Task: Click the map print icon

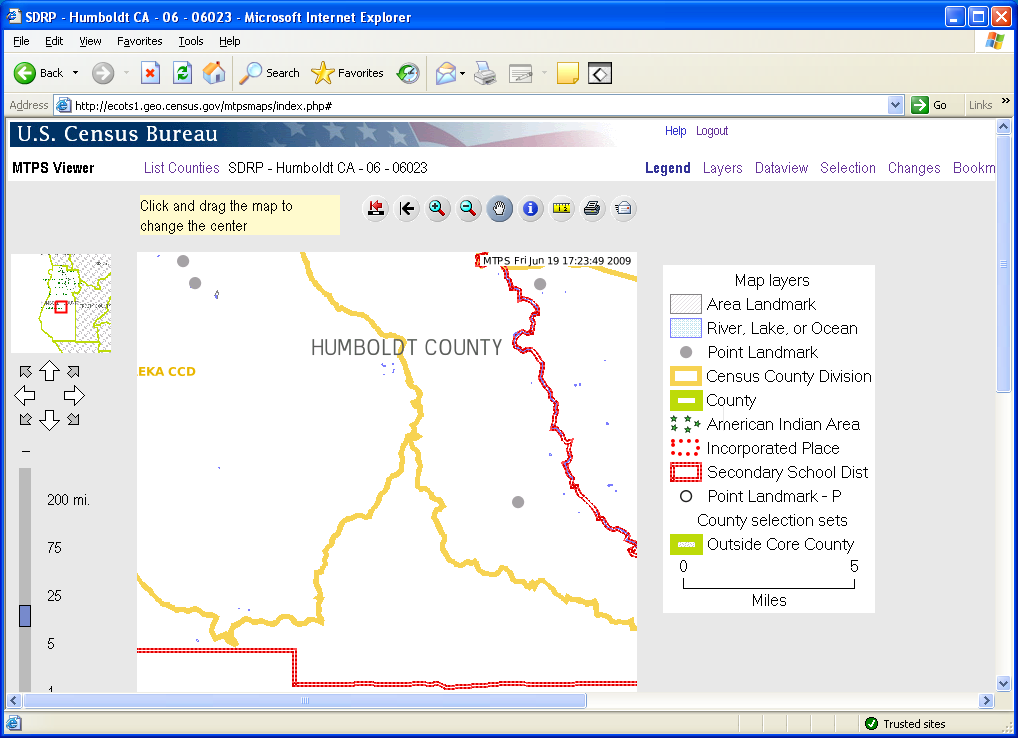Action: (x=592, y=208)
